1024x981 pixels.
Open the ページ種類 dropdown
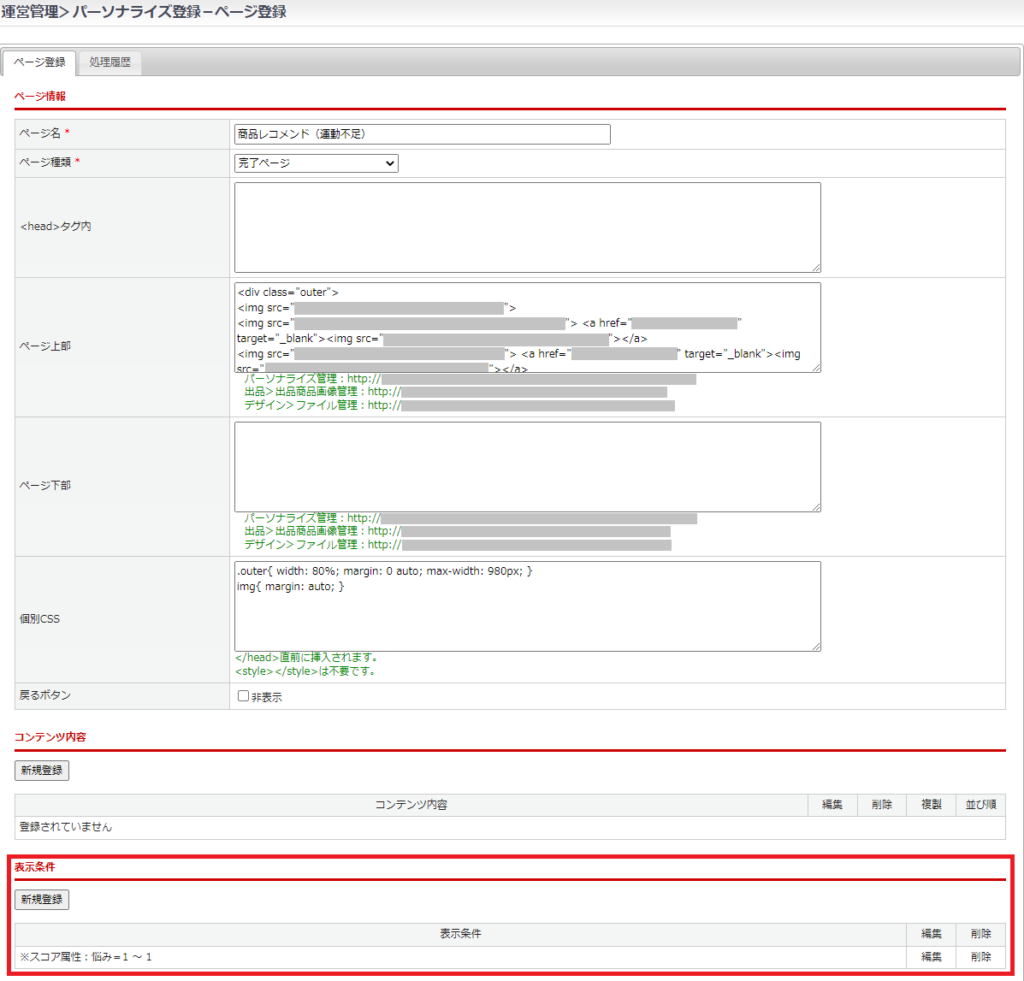pyautogui.click(x=316, y=163)
